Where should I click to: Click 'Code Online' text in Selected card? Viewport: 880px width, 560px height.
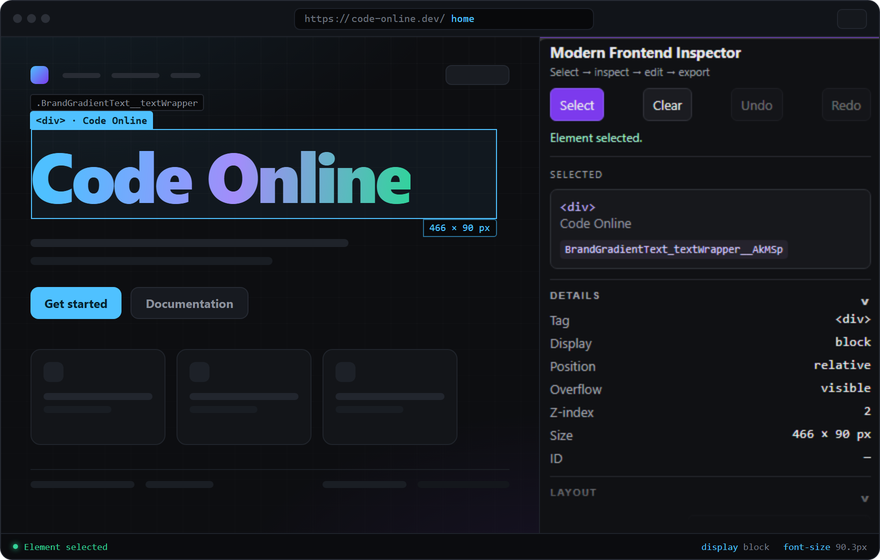tap(595, 223)
